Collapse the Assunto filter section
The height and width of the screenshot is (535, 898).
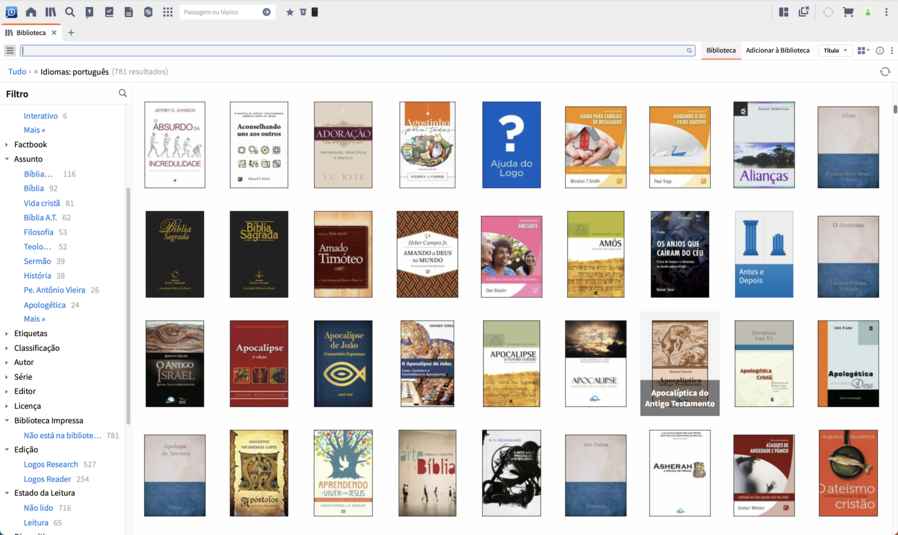pyautogui.click(x=7, y=159)
